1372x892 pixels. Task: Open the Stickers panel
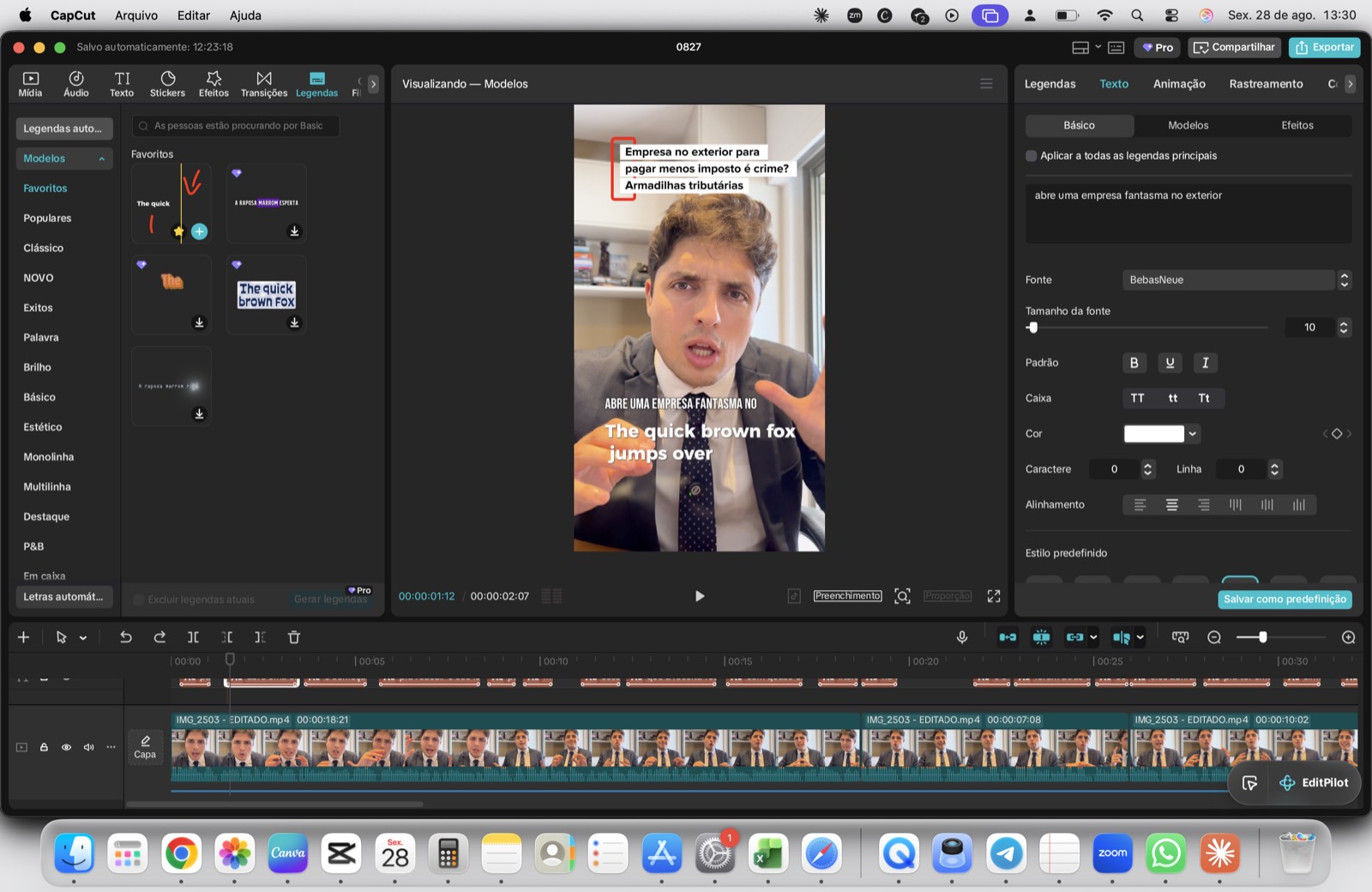coord(167,84)
